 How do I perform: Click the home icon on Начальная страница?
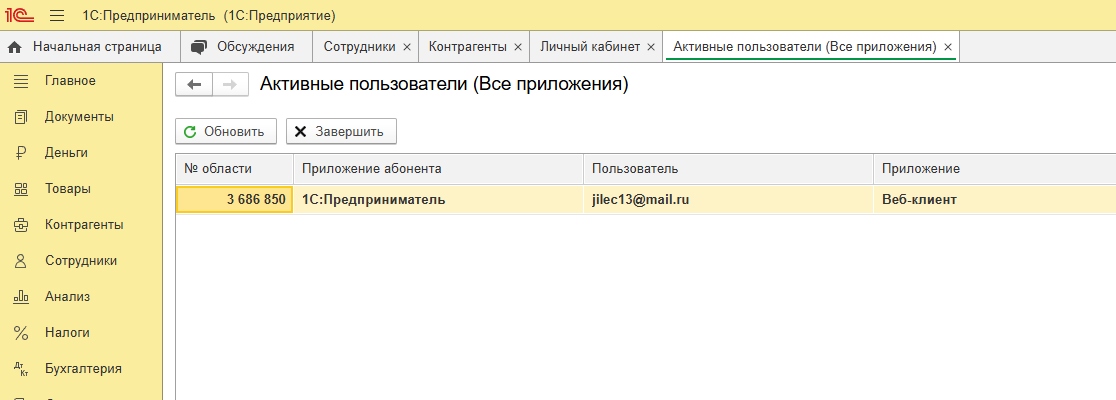(x=15, y=47)
